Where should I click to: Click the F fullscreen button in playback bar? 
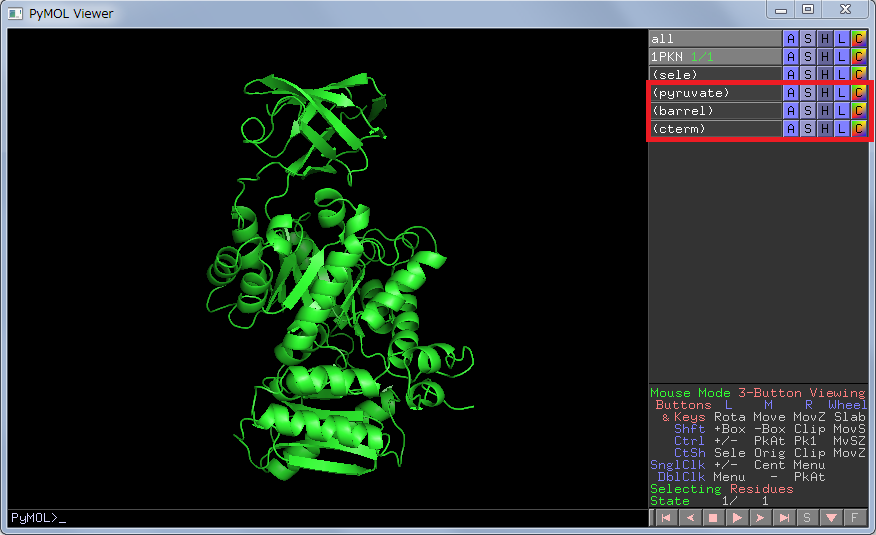[855, 518]
